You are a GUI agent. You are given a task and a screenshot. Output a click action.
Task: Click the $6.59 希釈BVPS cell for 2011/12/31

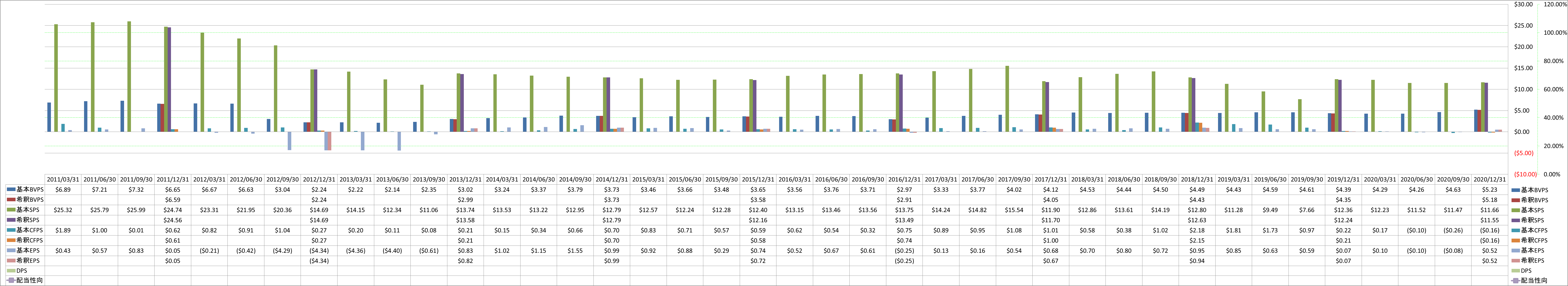pyautogui.click(x=173, y=199)
